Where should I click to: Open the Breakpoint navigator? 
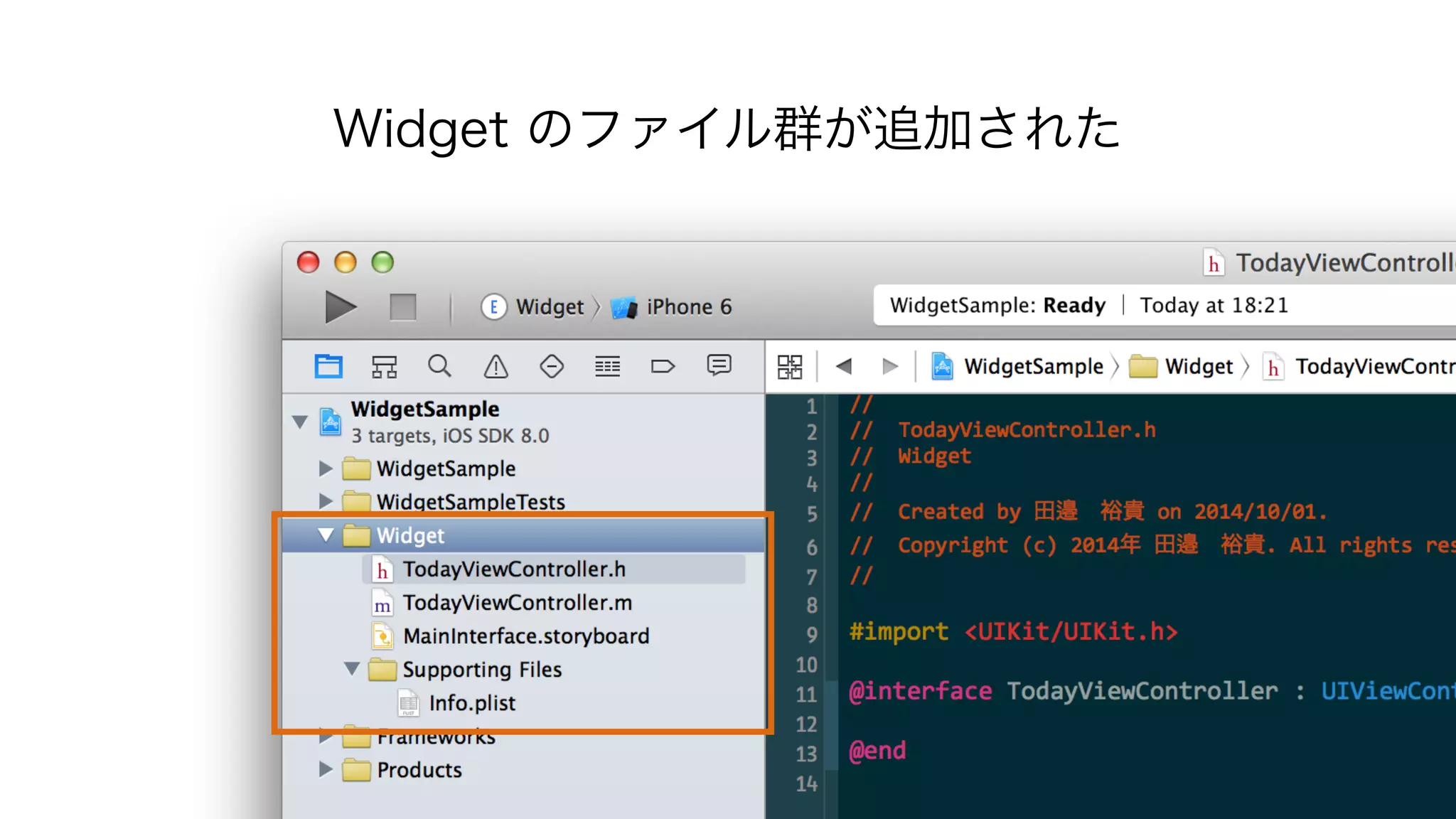[x=663, y=366]
